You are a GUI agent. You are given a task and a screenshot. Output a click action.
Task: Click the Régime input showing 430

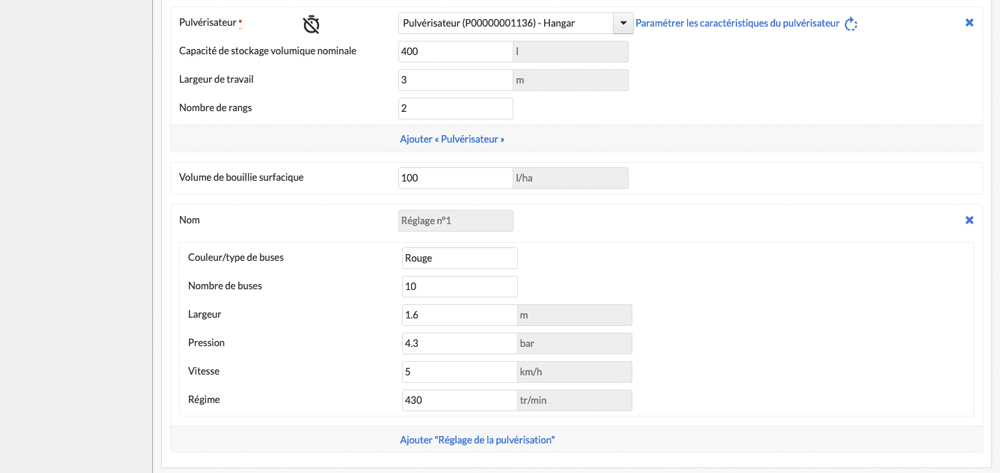pos(460,400)
